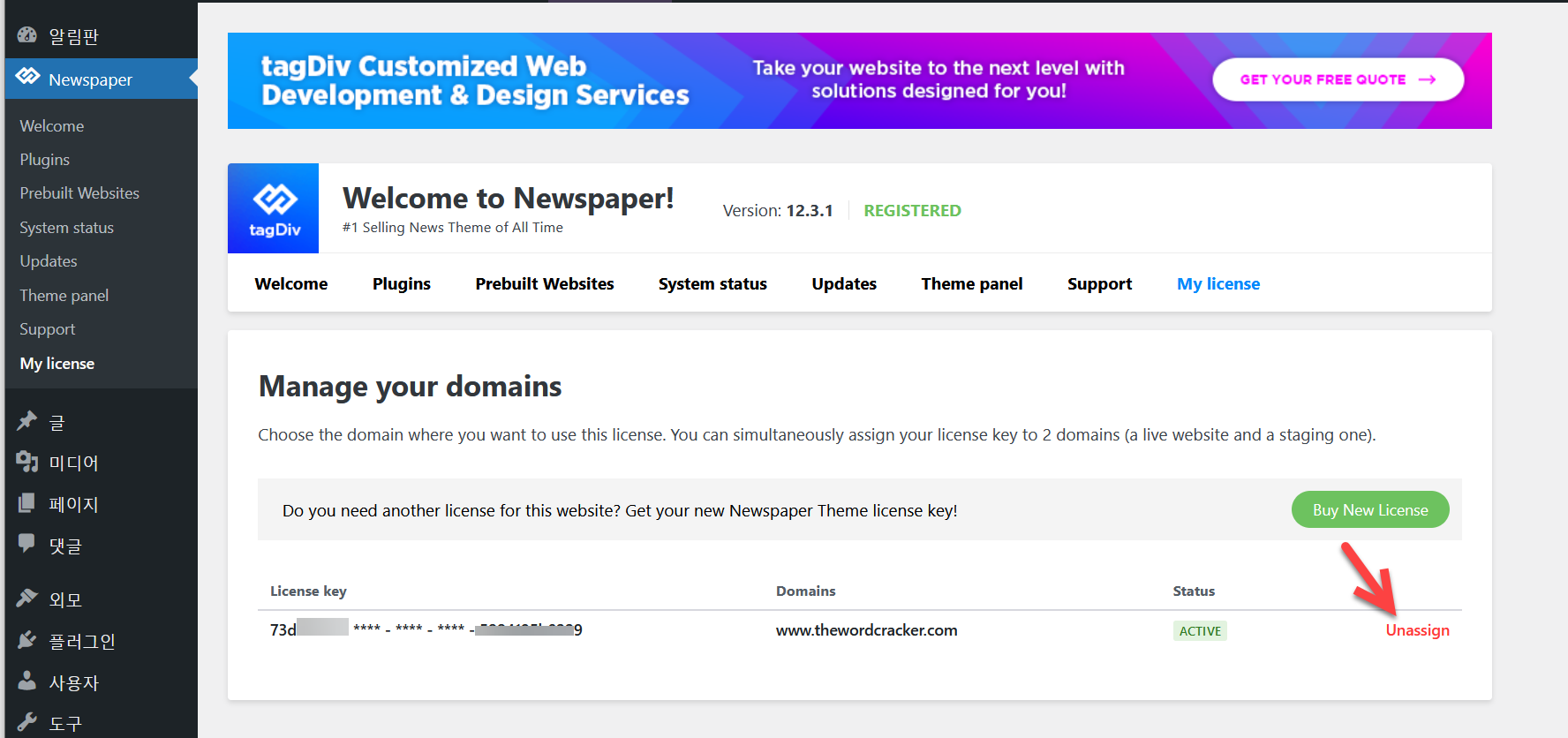The width and height of the screenshot is (1568, 738).
Task: Click the Get Your Free Quote button
Action: (1338, 79)
